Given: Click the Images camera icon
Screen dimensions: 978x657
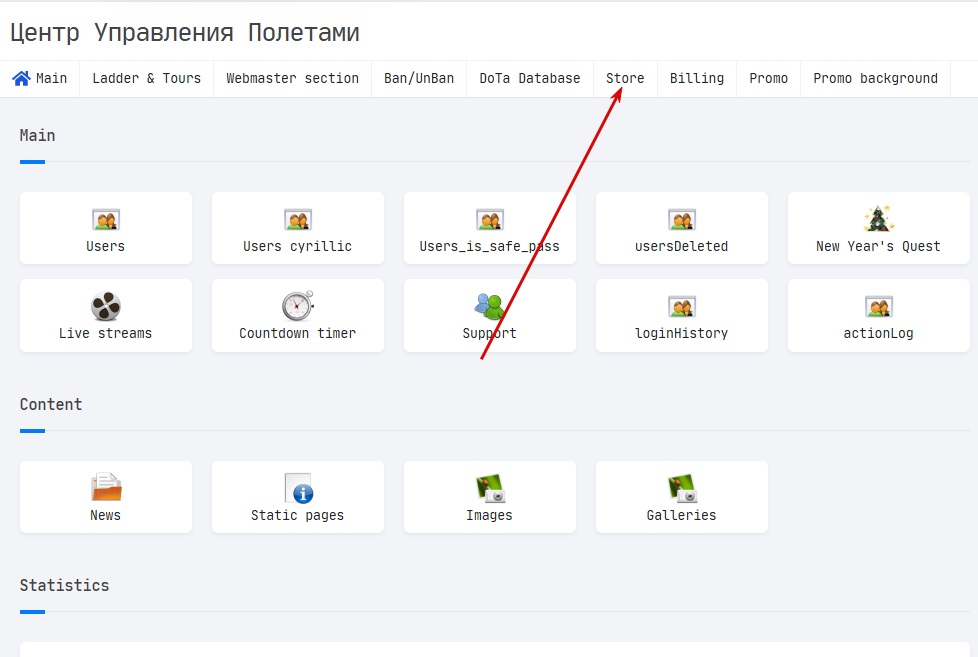Looking at the screenshot, I should [490, 488].
